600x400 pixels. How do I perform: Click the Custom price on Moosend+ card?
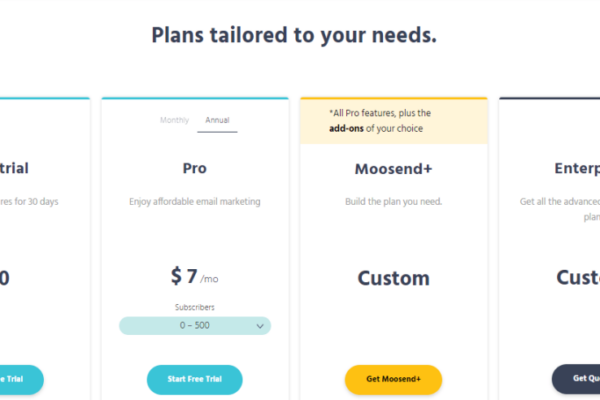[393, 278]
